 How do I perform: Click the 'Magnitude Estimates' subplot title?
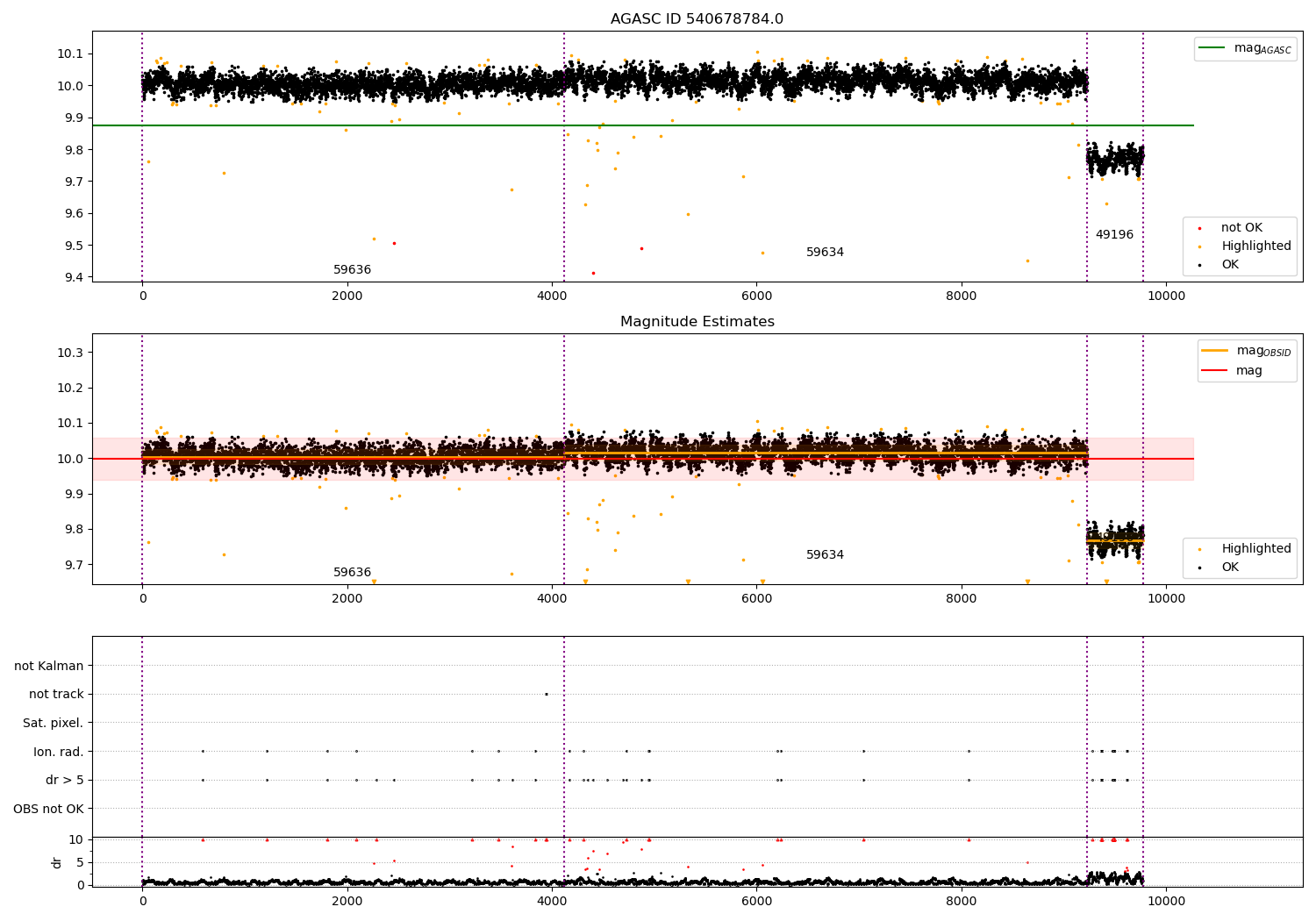coord(697,322)
